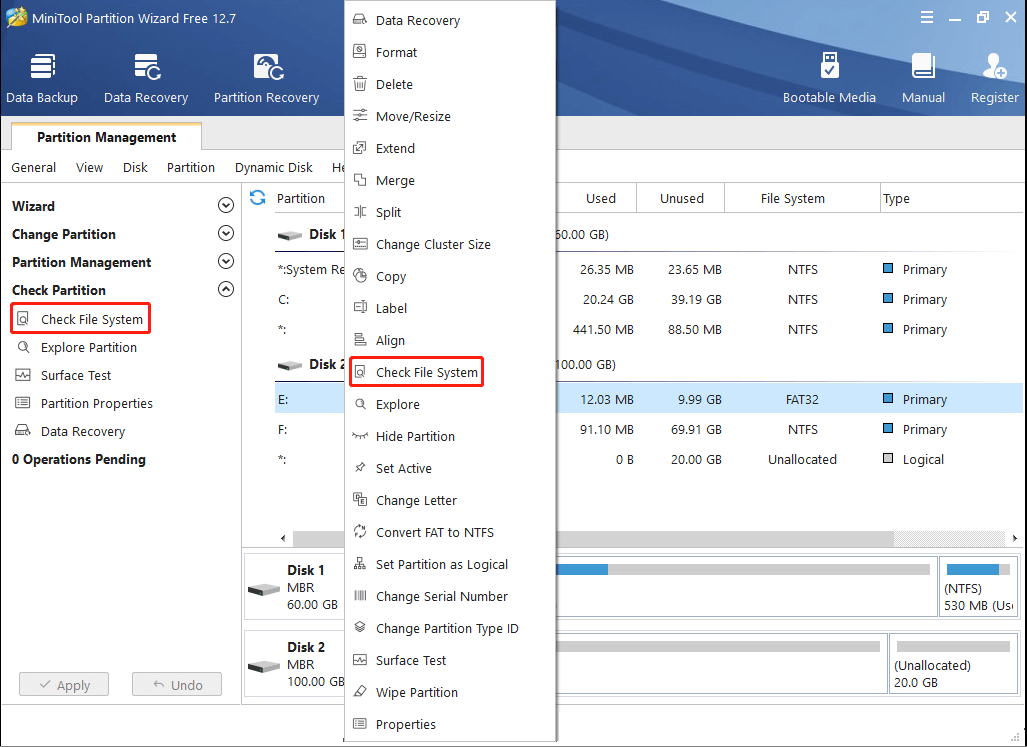This screenshot has height=747, width=1027.
Task: Collapse the Check Partition section
Action: tap(225, 289)
